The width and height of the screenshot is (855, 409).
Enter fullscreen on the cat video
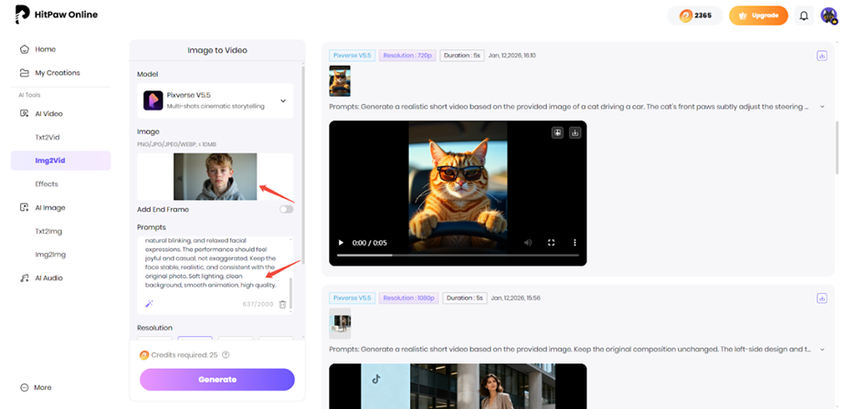click(551, 243)
